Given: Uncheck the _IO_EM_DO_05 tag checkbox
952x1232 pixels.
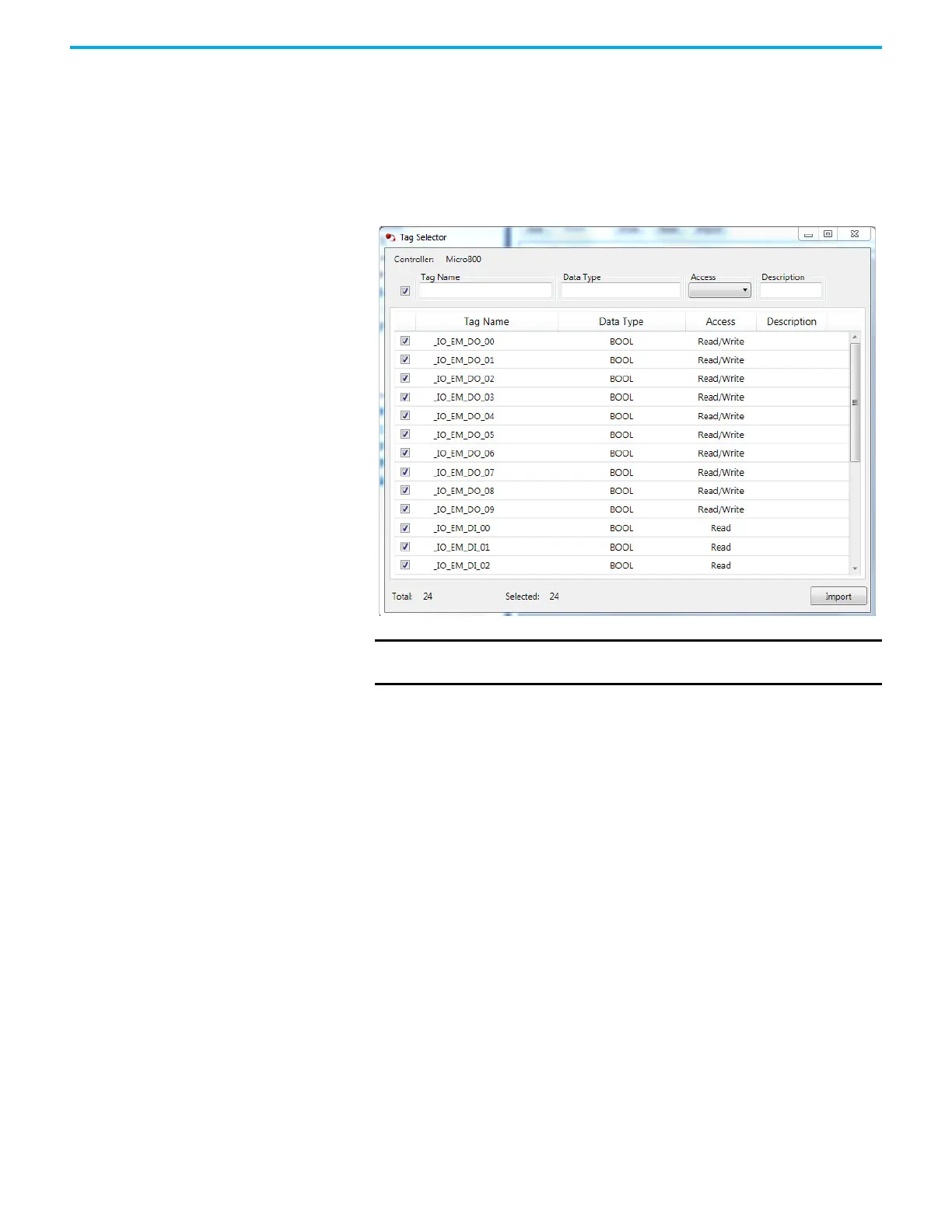Looking at the screenshot, I should pos(405,434).
